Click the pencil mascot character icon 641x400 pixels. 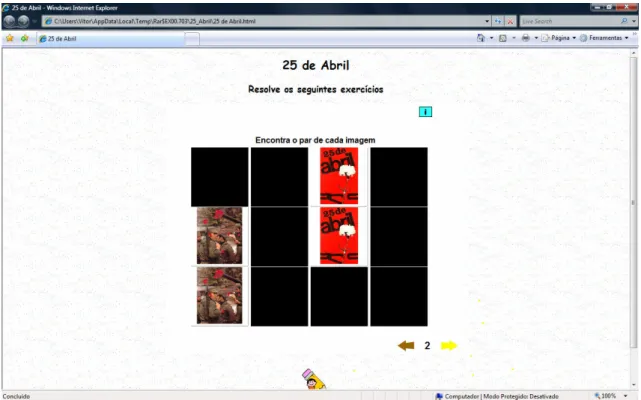pyautogui.click(x=314, y=379)
